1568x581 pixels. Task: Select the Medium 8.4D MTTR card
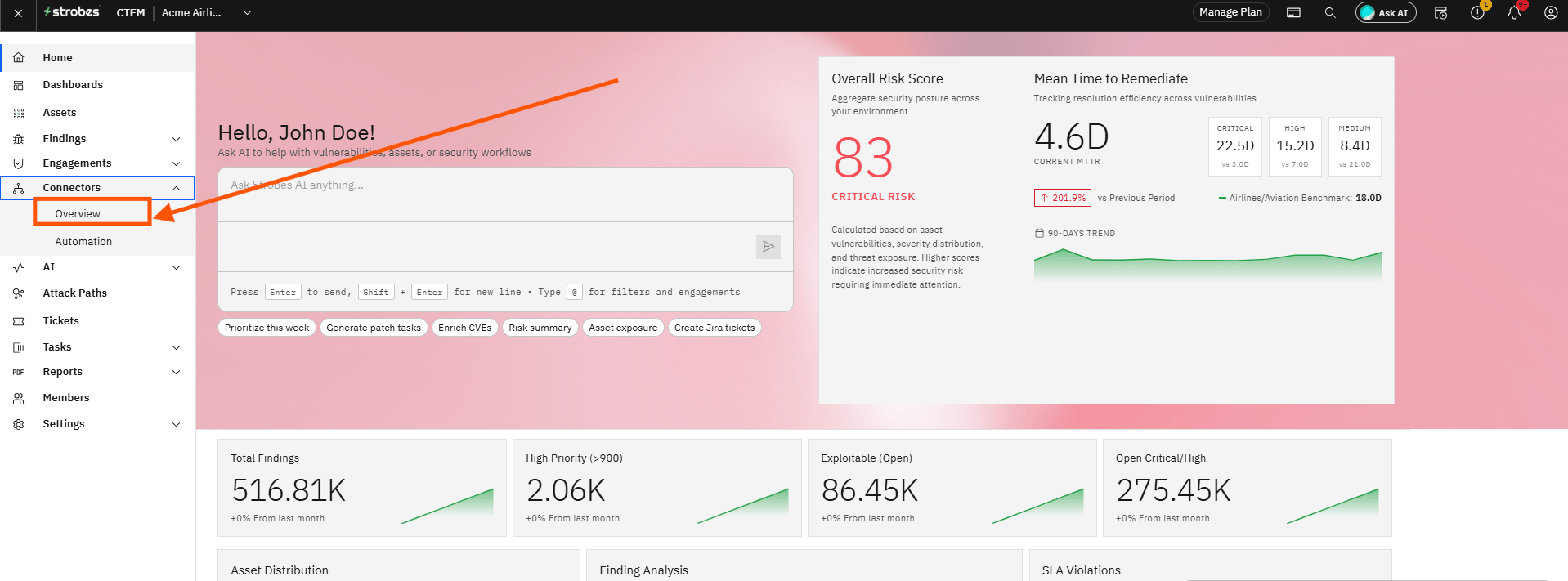point(1355,146)
